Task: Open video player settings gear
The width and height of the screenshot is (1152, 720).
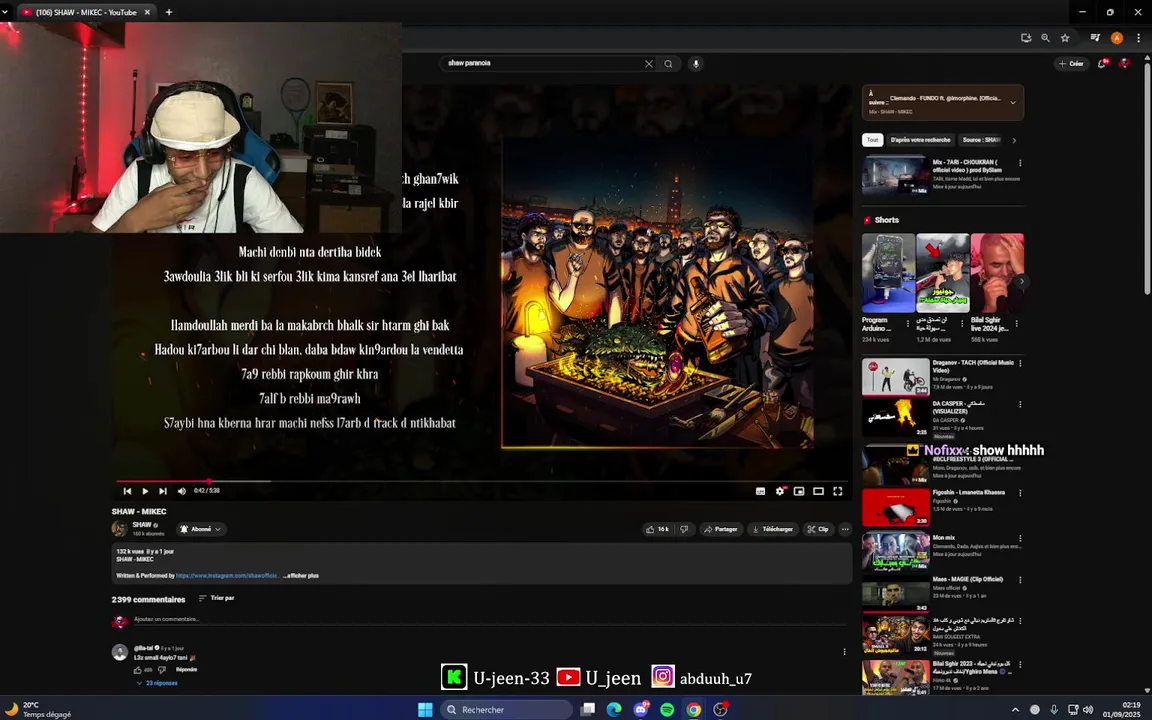Action: tap(780, 492)
